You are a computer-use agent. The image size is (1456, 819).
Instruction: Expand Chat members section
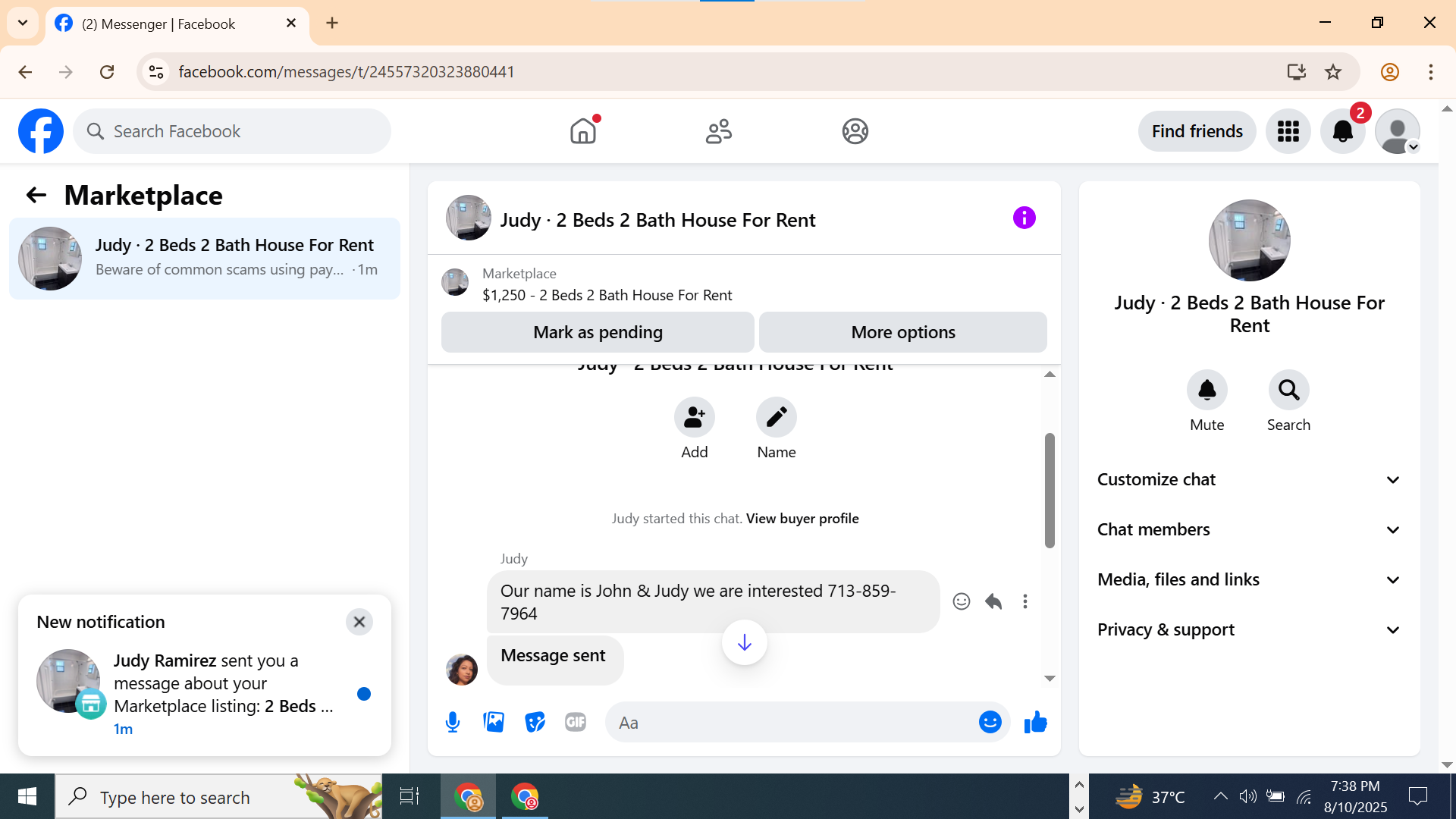(x=1248, y=529)
